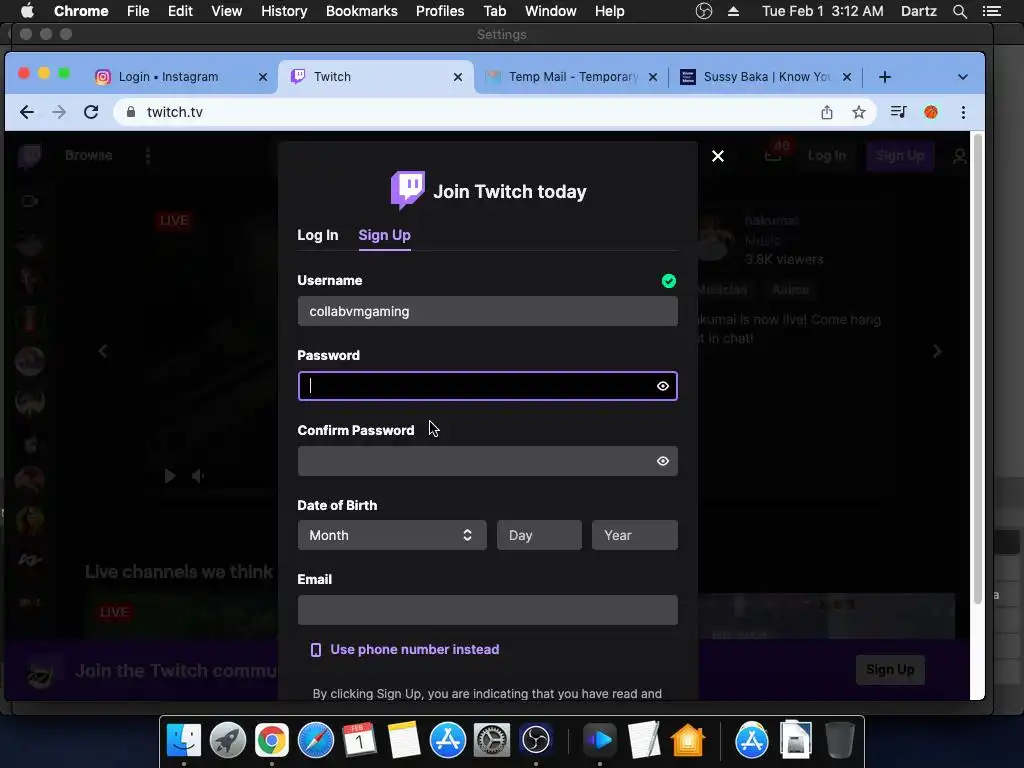Go forward in Chrome
1024x768 pixels.
click(x=59, y=112)
